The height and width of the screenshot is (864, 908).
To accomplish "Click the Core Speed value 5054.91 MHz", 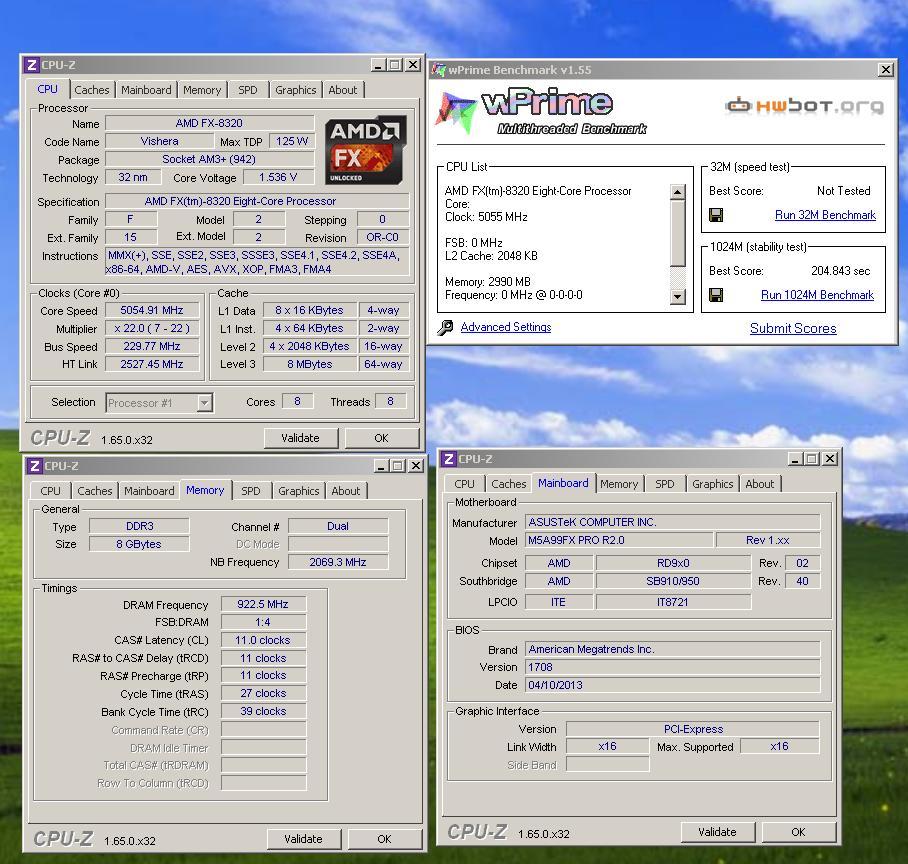I will point(152,310).
